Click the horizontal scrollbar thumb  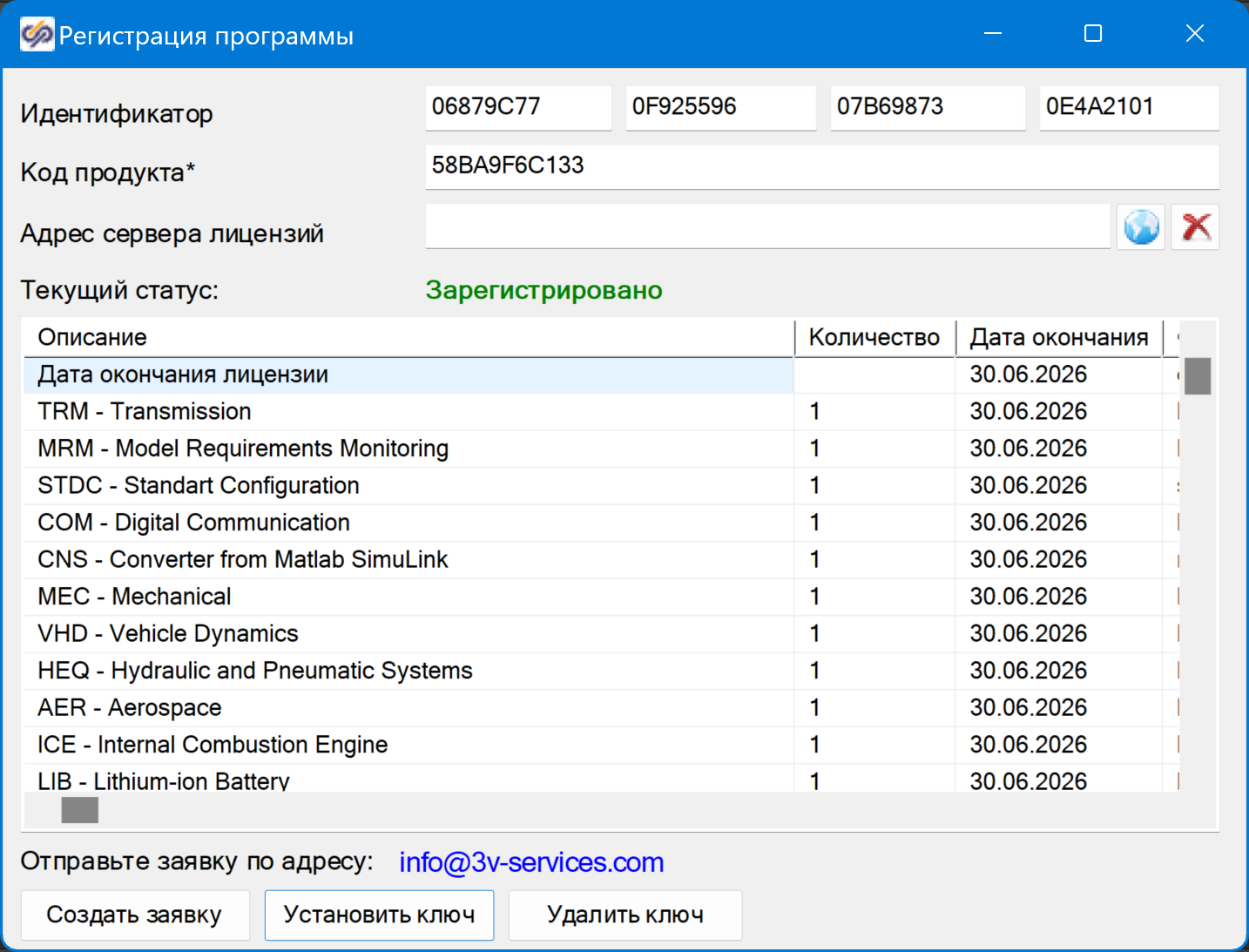click(x=80, y=811)
